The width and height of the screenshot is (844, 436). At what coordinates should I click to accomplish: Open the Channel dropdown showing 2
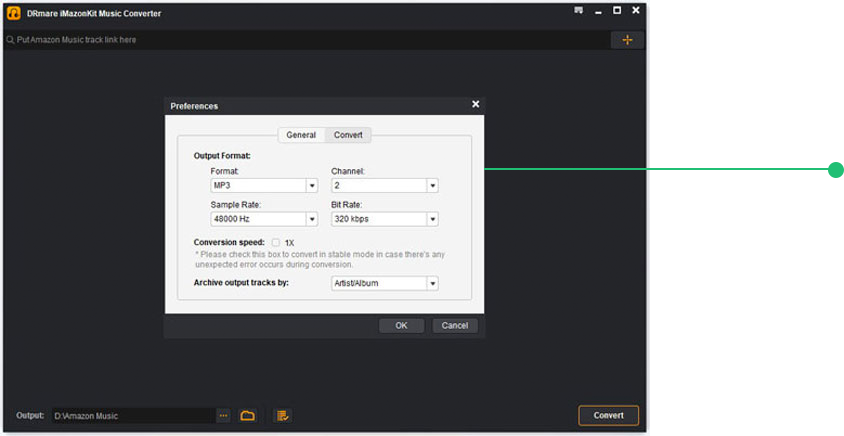[x=385, y=186]
